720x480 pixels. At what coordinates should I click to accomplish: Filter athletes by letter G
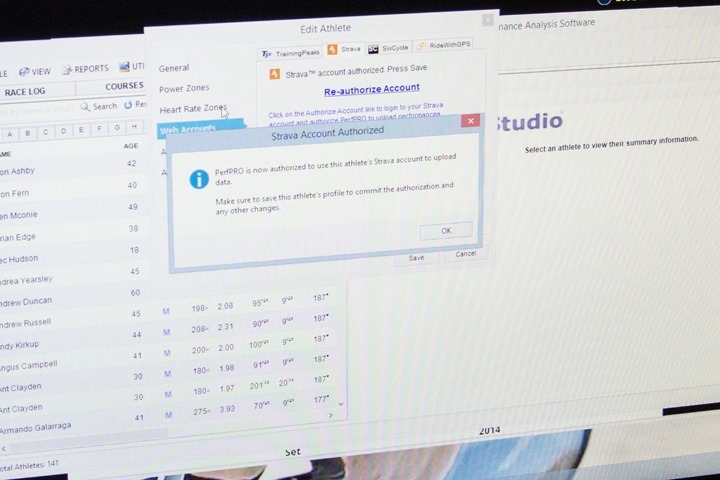pos(117,127)
